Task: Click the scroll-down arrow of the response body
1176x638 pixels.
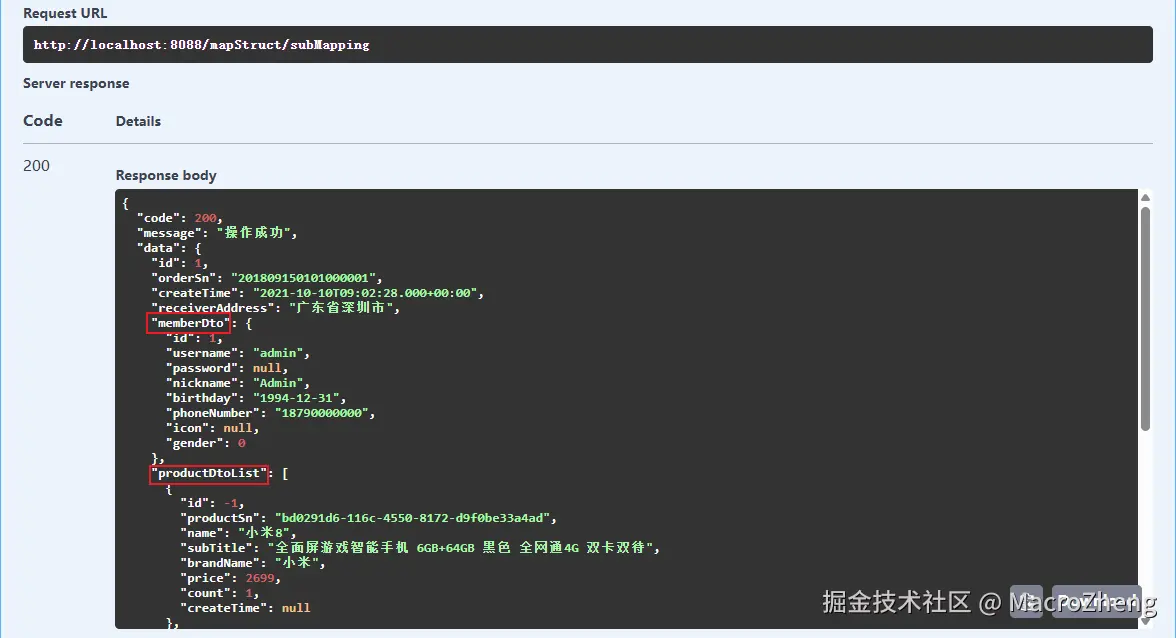Action: pos(1145,621)
